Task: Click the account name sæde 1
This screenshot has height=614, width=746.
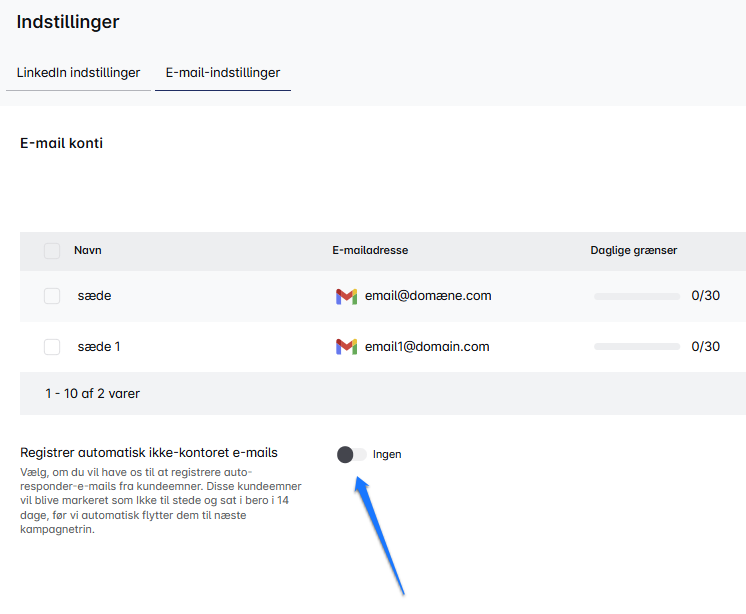Action: 99,347
